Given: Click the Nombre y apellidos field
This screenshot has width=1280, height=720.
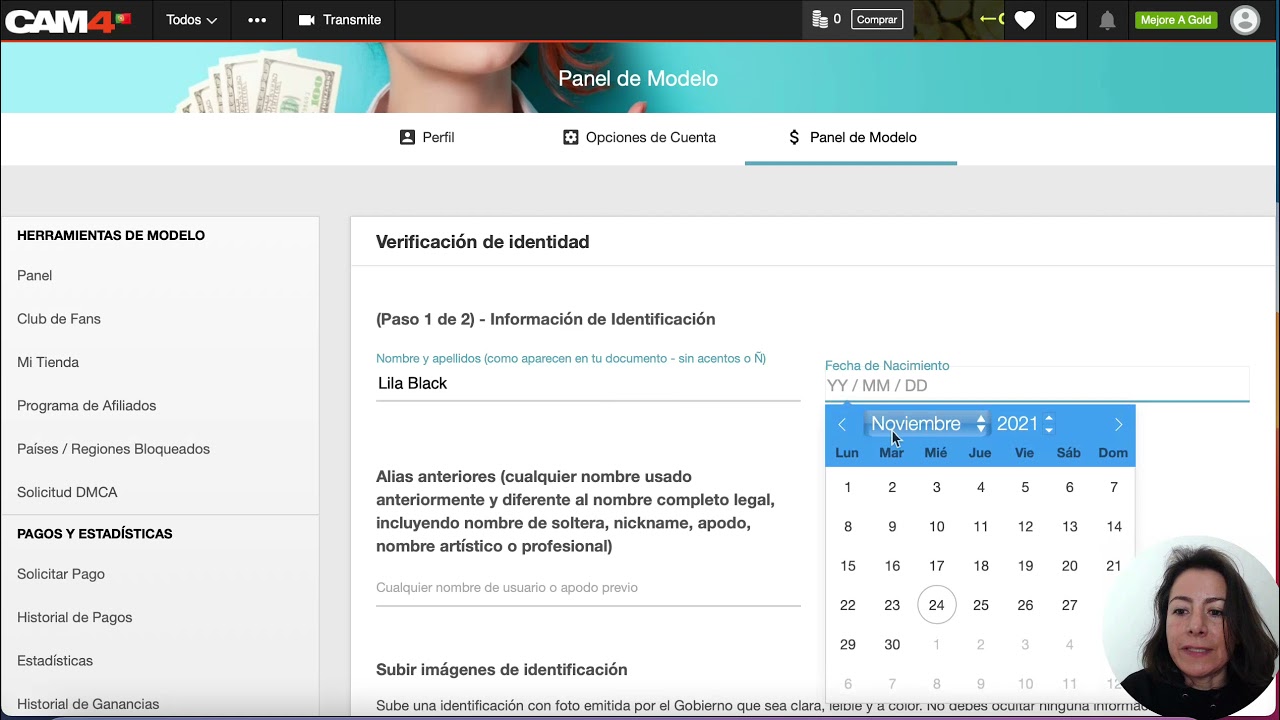Looking at the screenshot, I should coord(588,384).
